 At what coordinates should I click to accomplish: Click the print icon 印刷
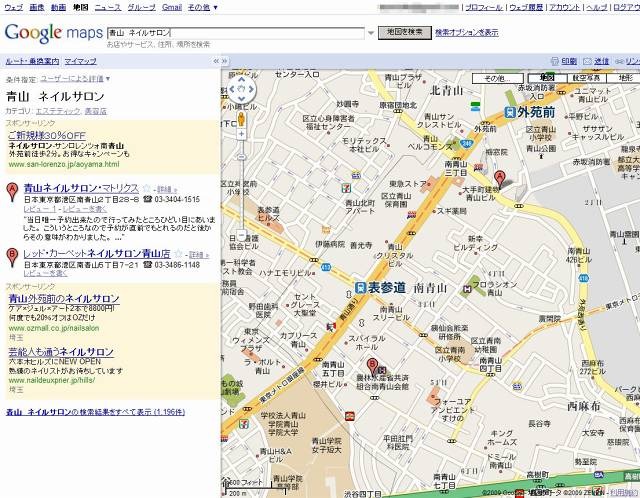554,61
